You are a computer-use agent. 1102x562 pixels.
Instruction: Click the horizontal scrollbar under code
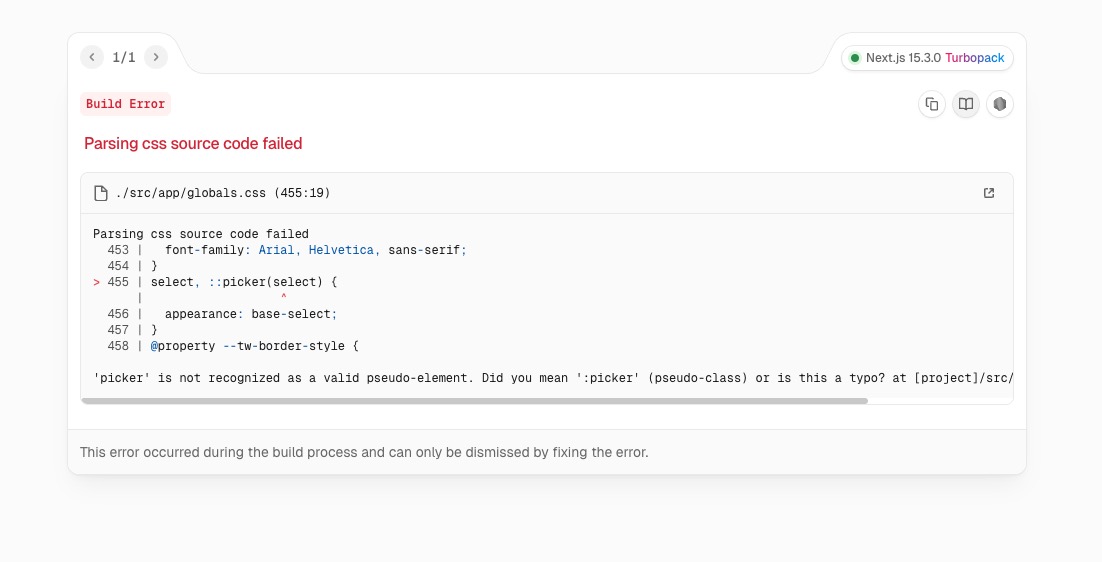[x=474, y=401]
